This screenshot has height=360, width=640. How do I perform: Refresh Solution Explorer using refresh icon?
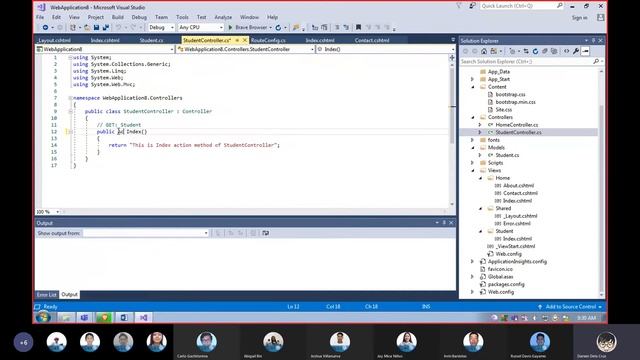pyautogui.click(x=536, y=51)
